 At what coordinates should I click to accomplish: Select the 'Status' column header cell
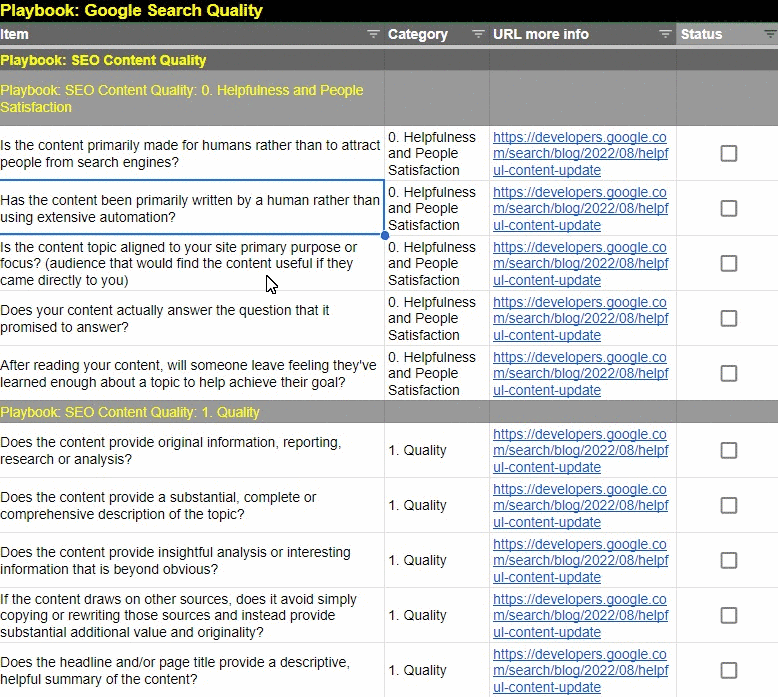pos(727,34)
